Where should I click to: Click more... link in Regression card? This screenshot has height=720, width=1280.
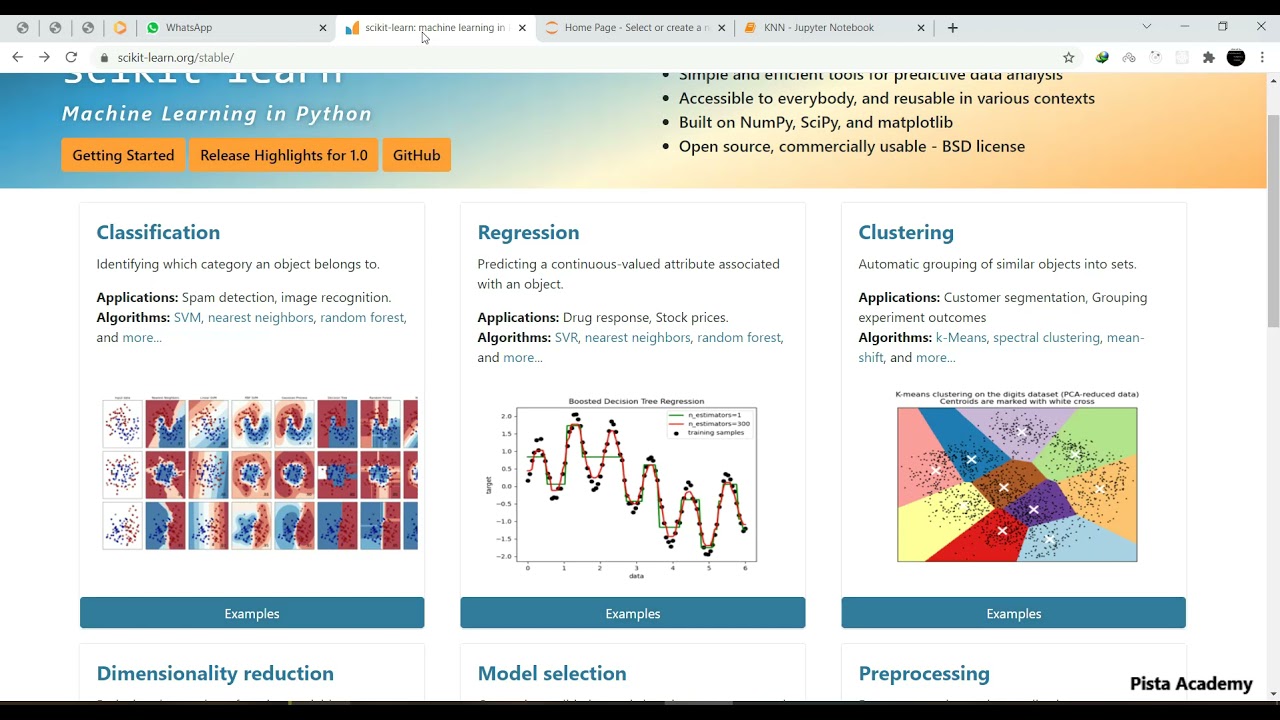click(x=523, y=357)
